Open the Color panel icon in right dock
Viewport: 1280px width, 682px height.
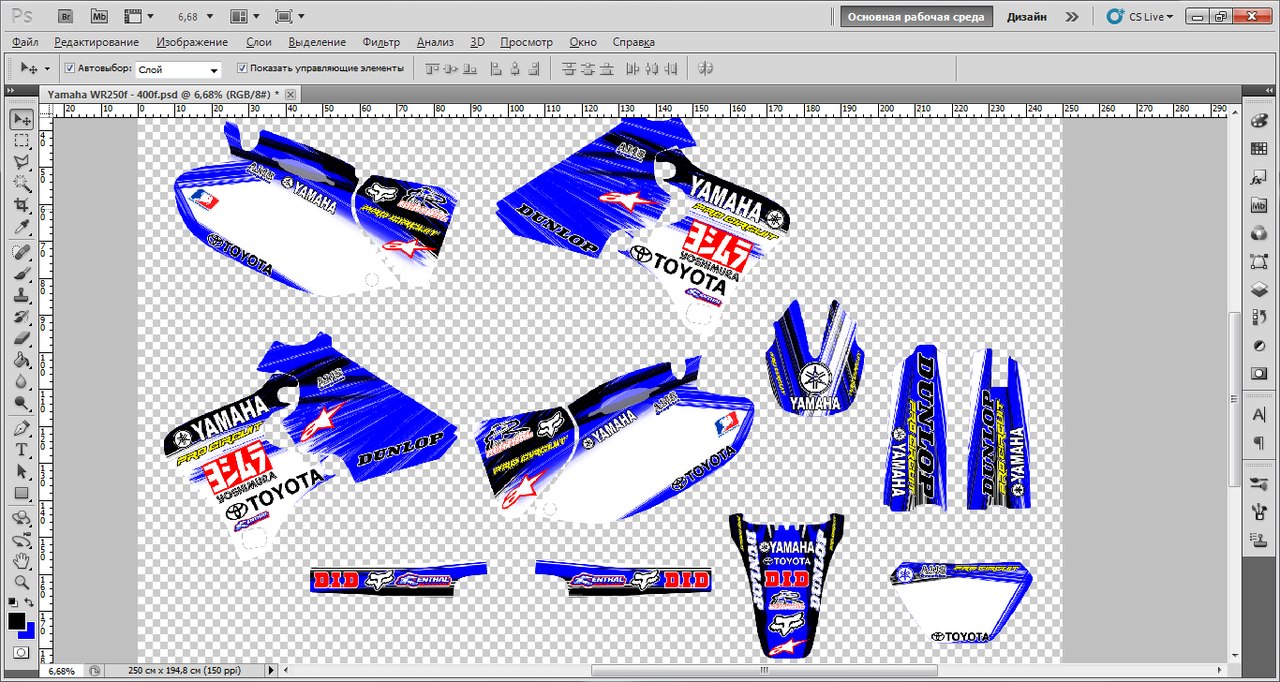coord(1259,120)
